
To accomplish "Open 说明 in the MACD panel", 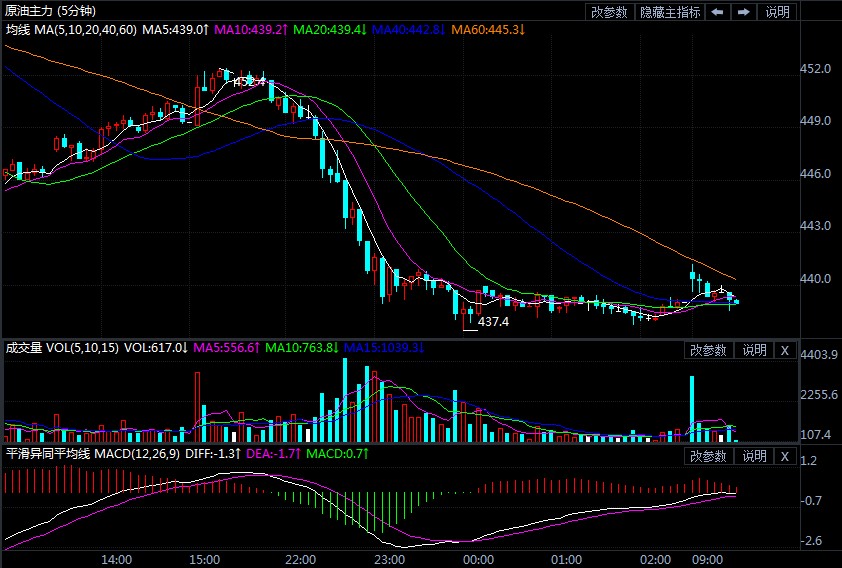I will click(x=753, y=456).
